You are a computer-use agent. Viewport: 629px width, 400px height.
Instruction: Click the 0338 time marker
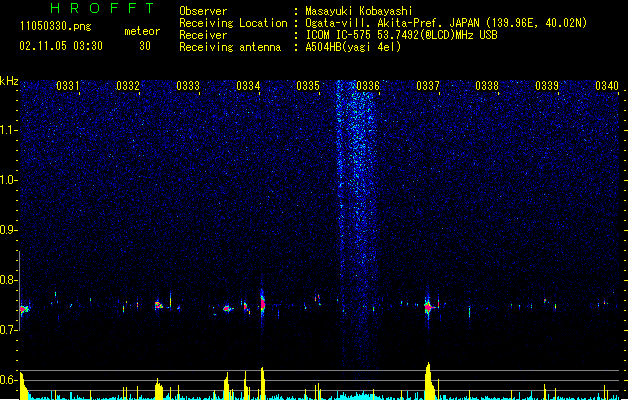[x=487, y=86]
